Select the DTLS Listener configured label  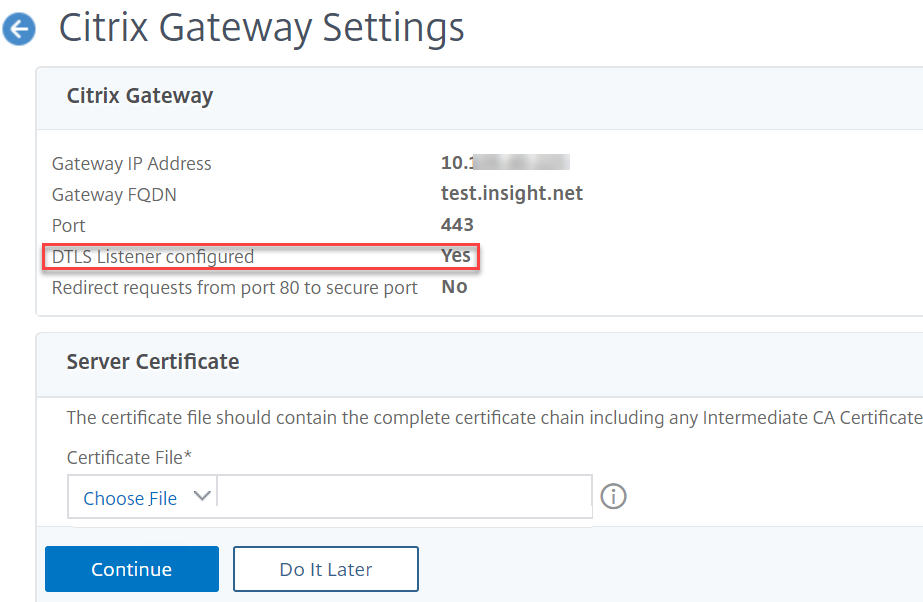153,256
